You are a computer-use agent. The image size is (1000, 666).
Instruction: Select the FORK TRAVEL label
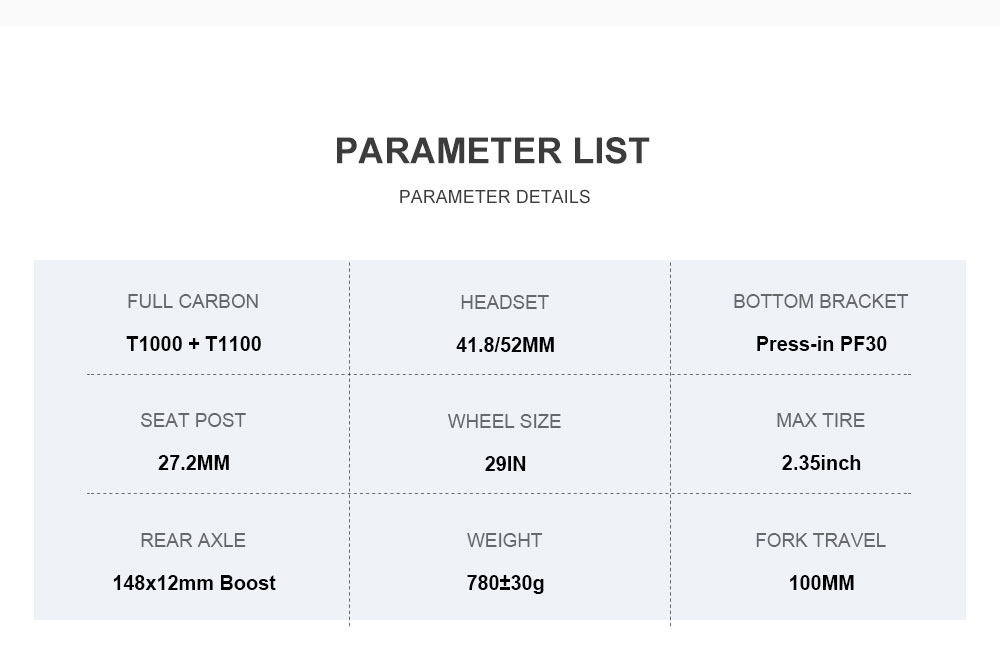pos(820,540)
